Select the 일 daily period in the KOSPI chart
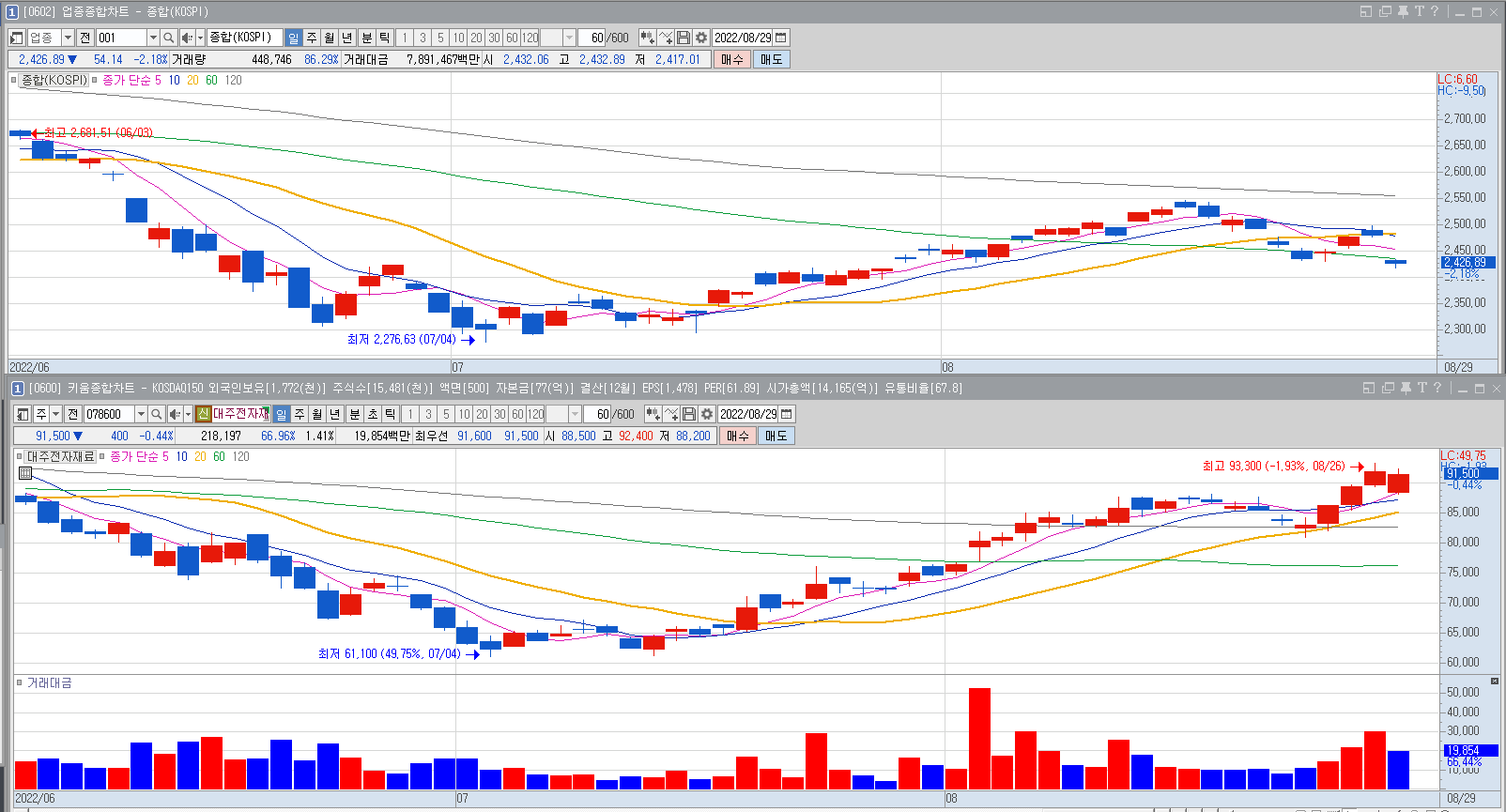Screen dimensions: 1506x812 click(294, 38)
